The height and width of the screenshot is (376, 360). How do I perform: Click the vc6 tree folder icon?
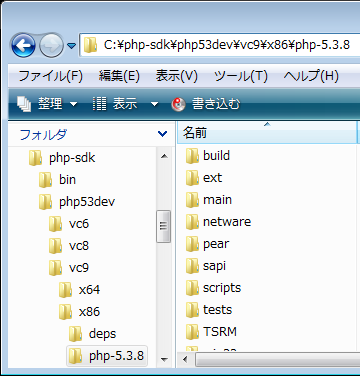point(55,224)
